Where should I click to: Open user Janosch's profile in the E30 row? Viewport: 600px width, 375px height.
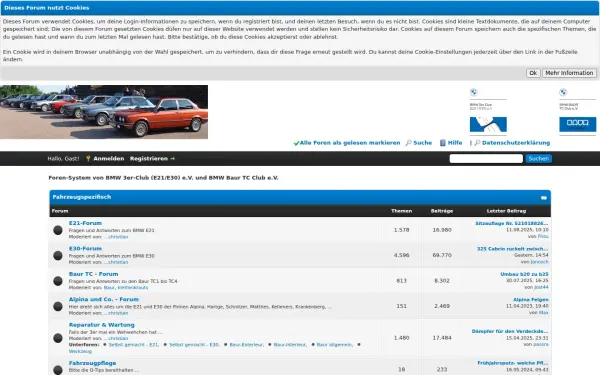click(x=539, y=262)
